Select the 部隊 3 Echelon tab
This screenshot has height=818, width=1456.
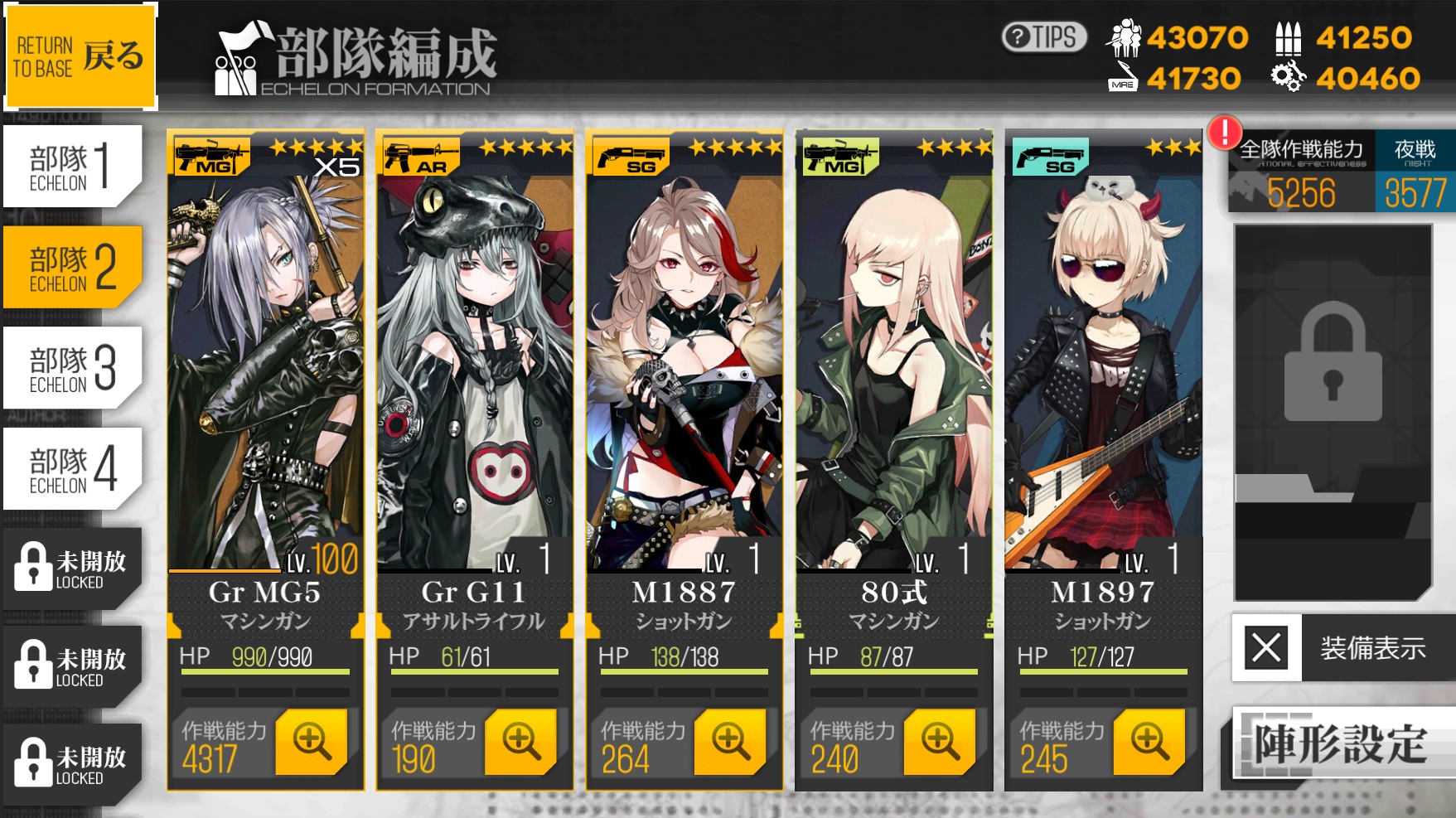click(71, 367)
